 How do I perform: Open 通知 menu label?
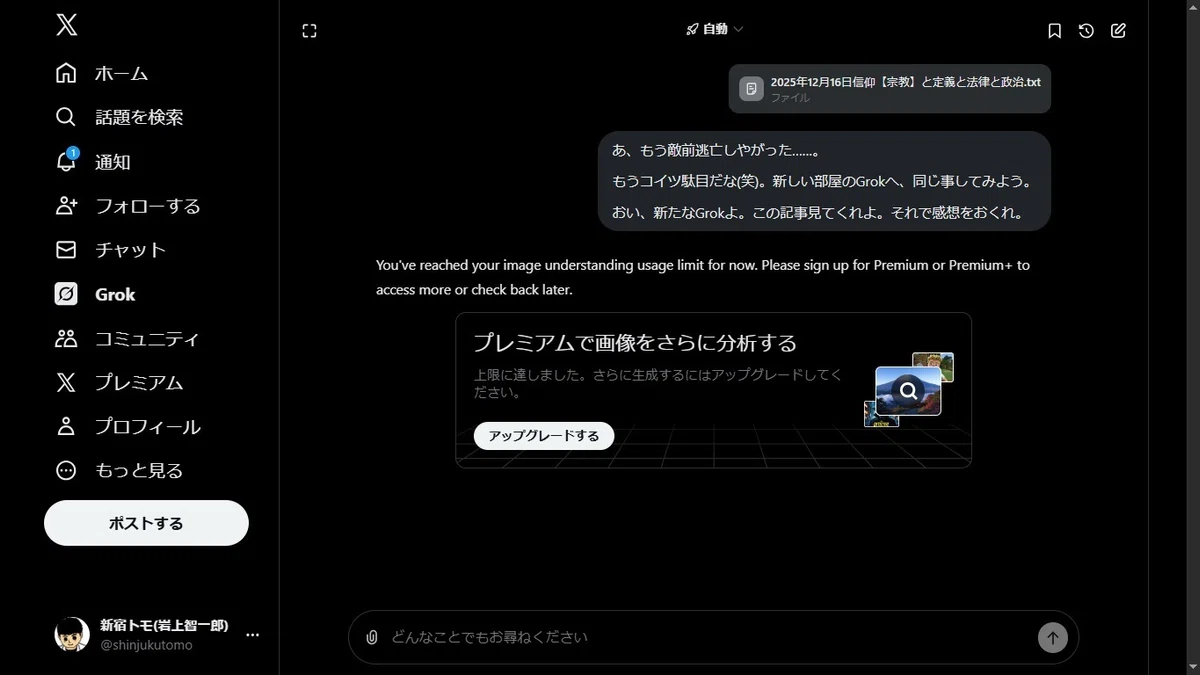113,162
